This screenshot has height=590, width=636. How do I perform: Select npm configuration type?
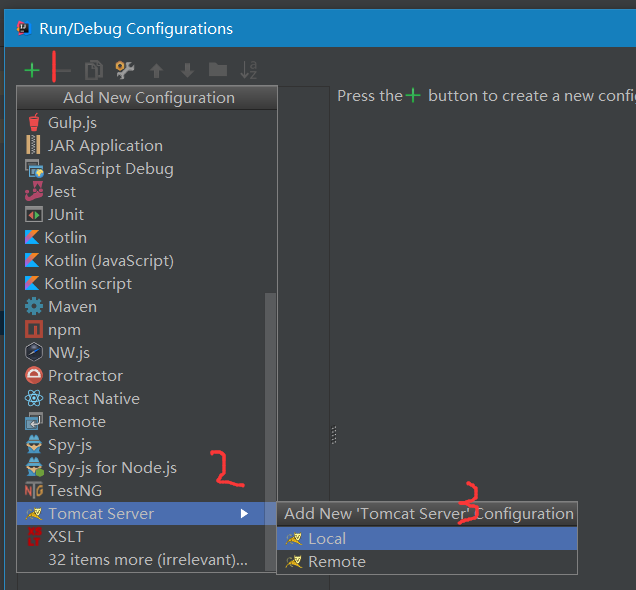(141, 330)
